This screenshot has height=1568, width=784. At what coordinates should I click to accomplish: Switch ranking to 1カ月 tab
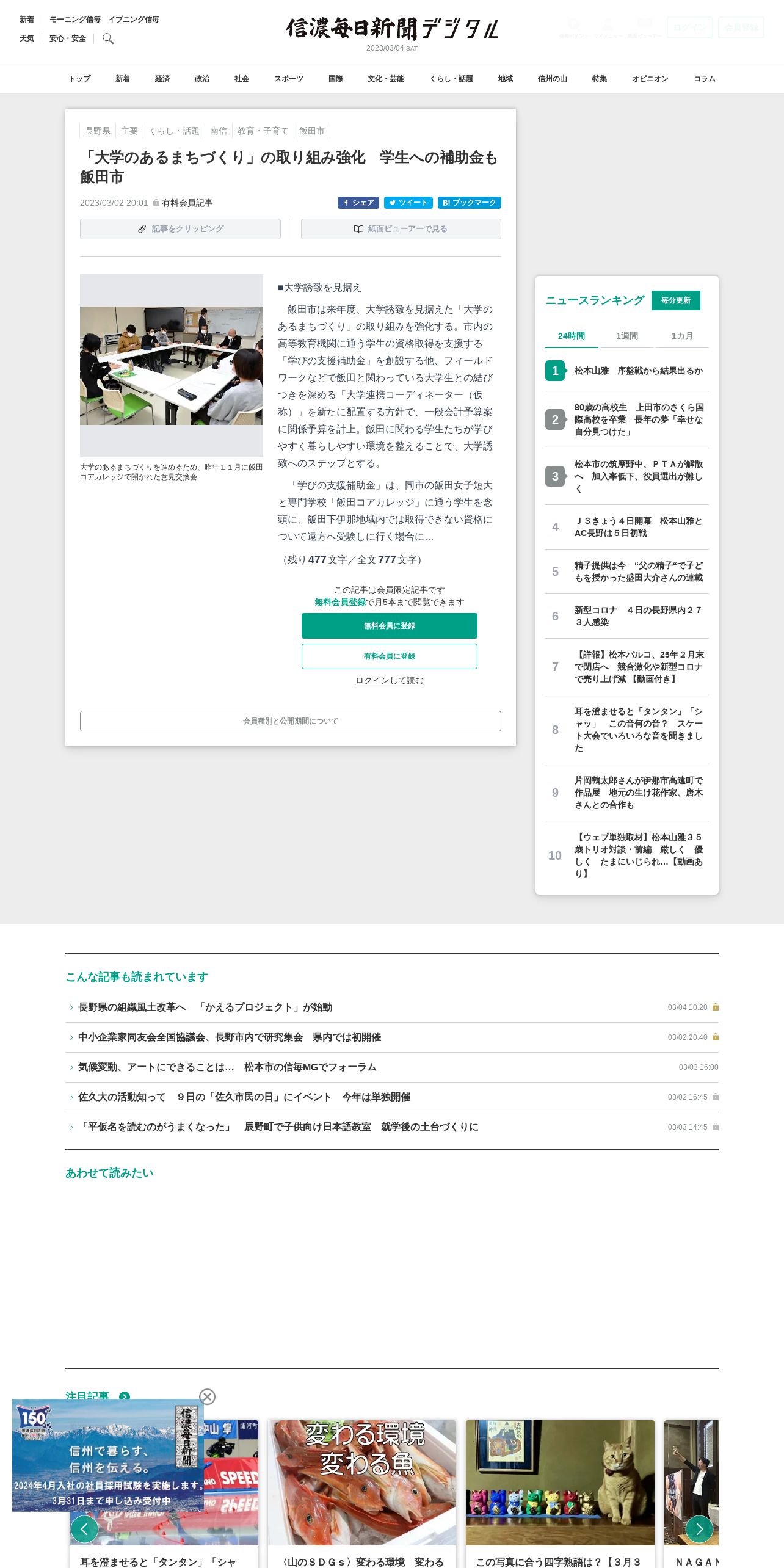682,336
